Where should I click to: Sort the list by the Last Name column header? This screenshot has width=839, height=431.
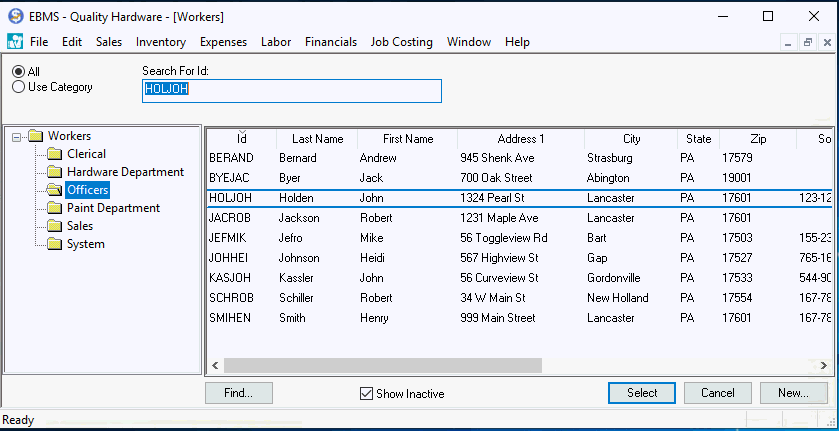coord(317,139)
